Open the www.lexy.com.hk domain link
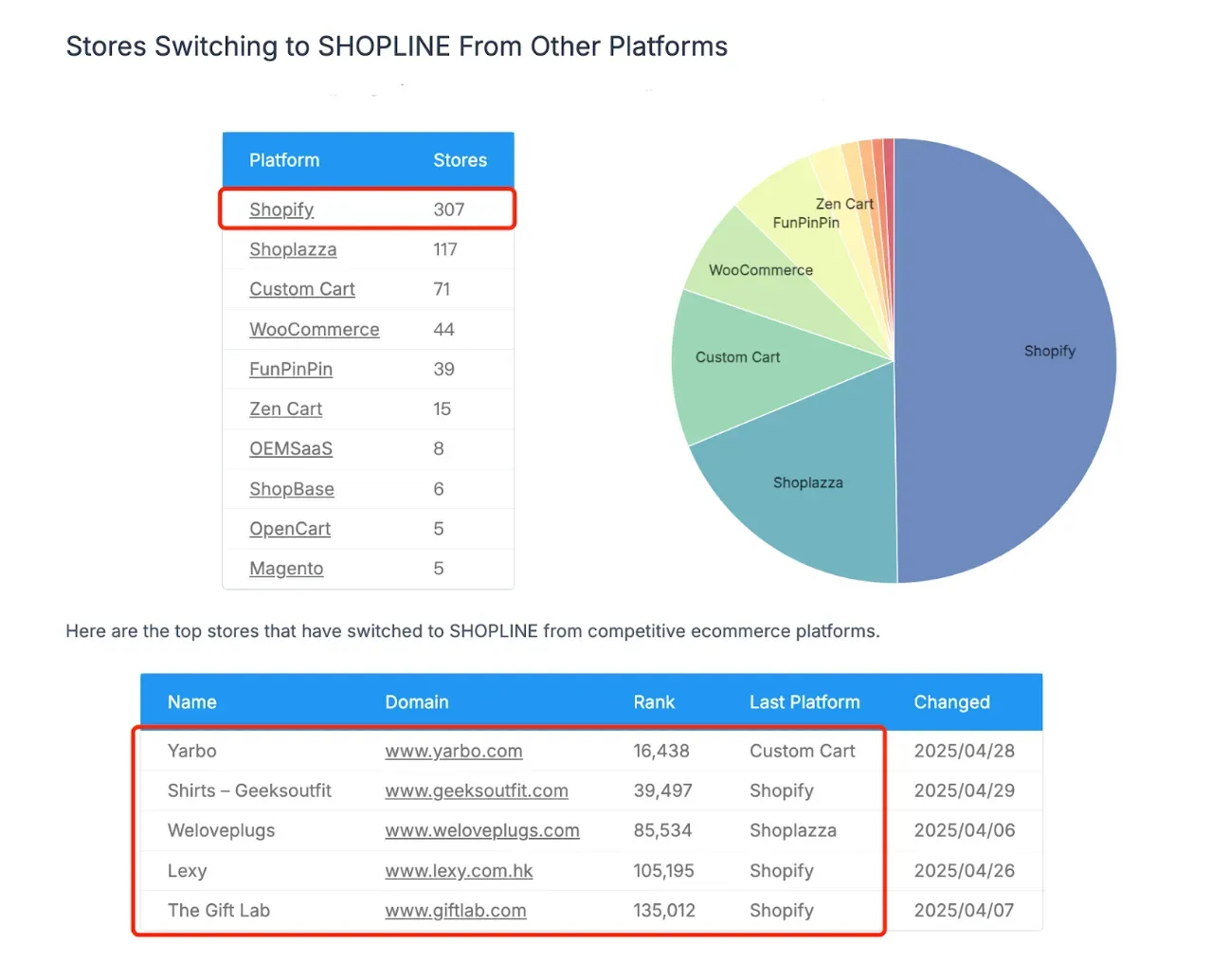Viewport: 1211px width, 980px height. coord(459,870)
